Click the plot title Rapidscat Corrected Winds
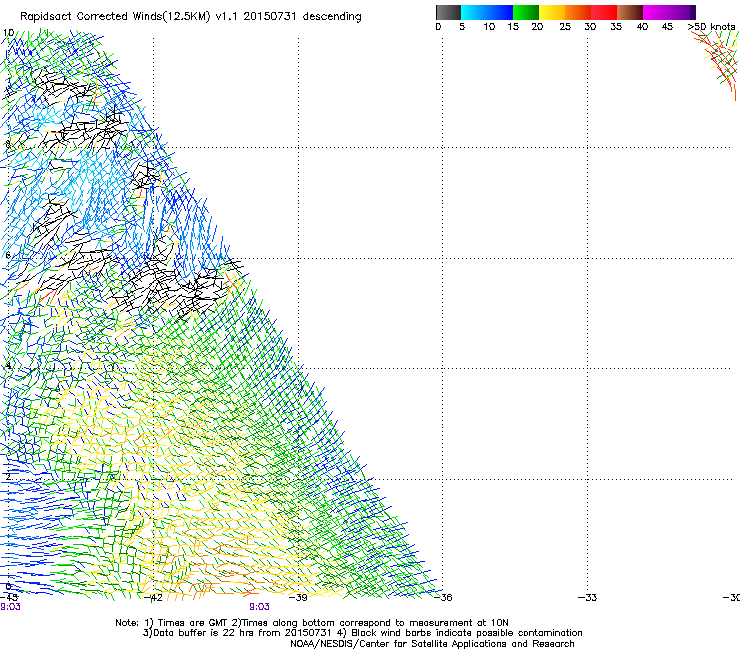This screenshot has width=740, height=650. (191, 17)
